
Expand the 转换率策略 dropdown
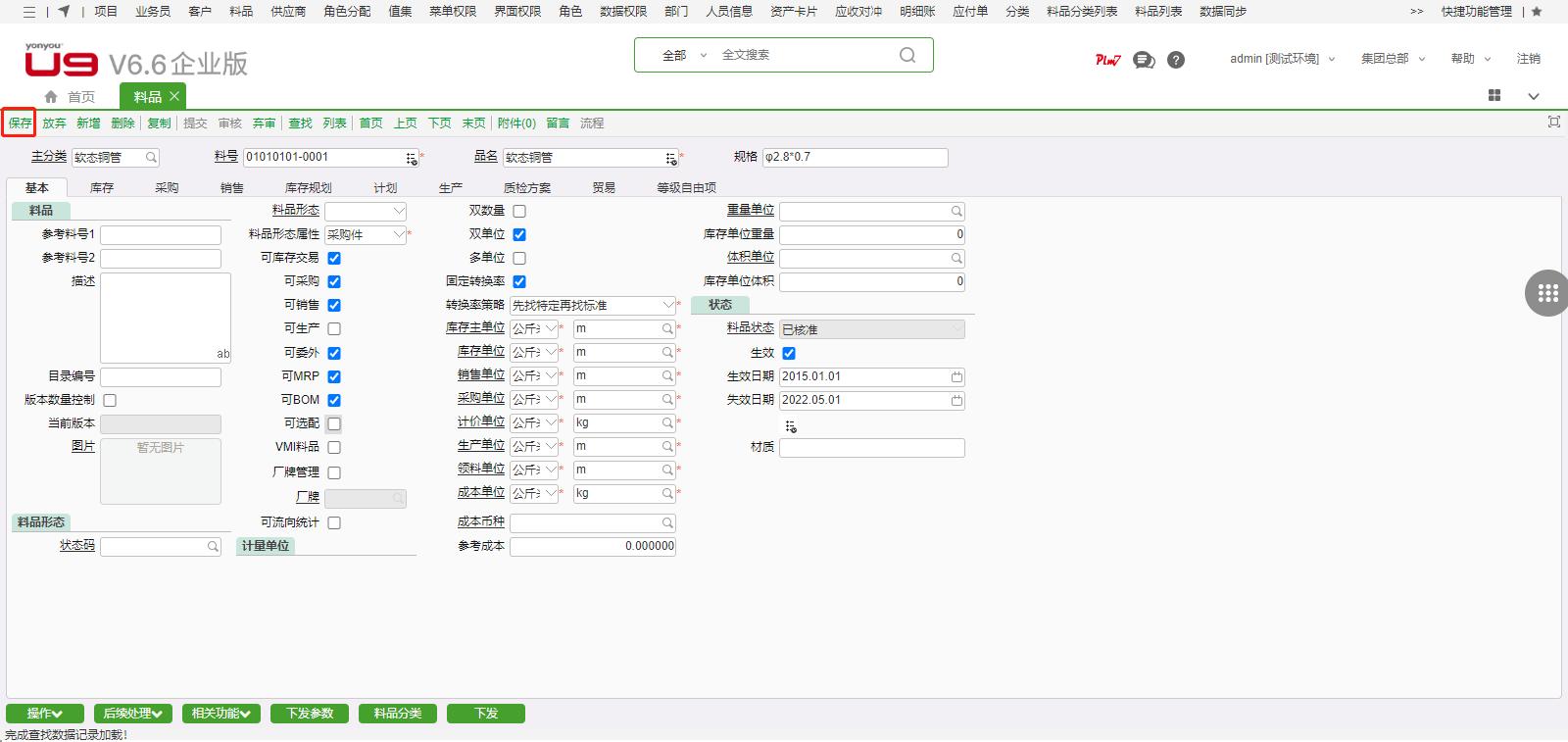point(667,305)
